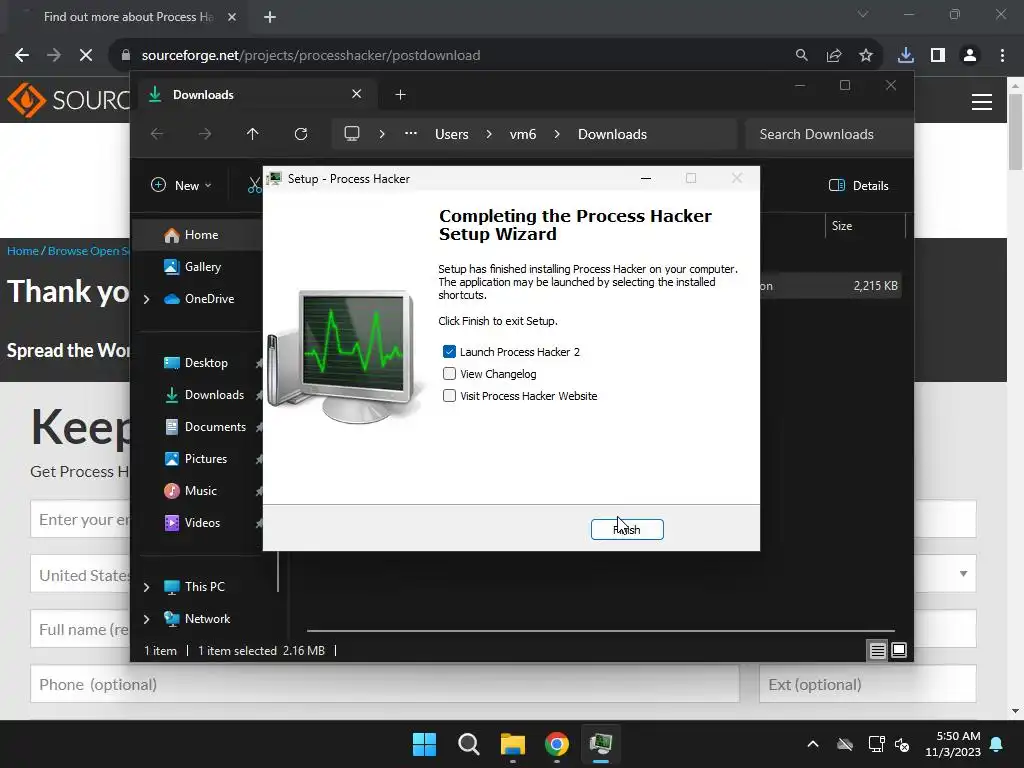The height and width of the screenshot is (768, 1024).
Task: Click the 2,215 KB file size cell
Action: tap(875, 286)
